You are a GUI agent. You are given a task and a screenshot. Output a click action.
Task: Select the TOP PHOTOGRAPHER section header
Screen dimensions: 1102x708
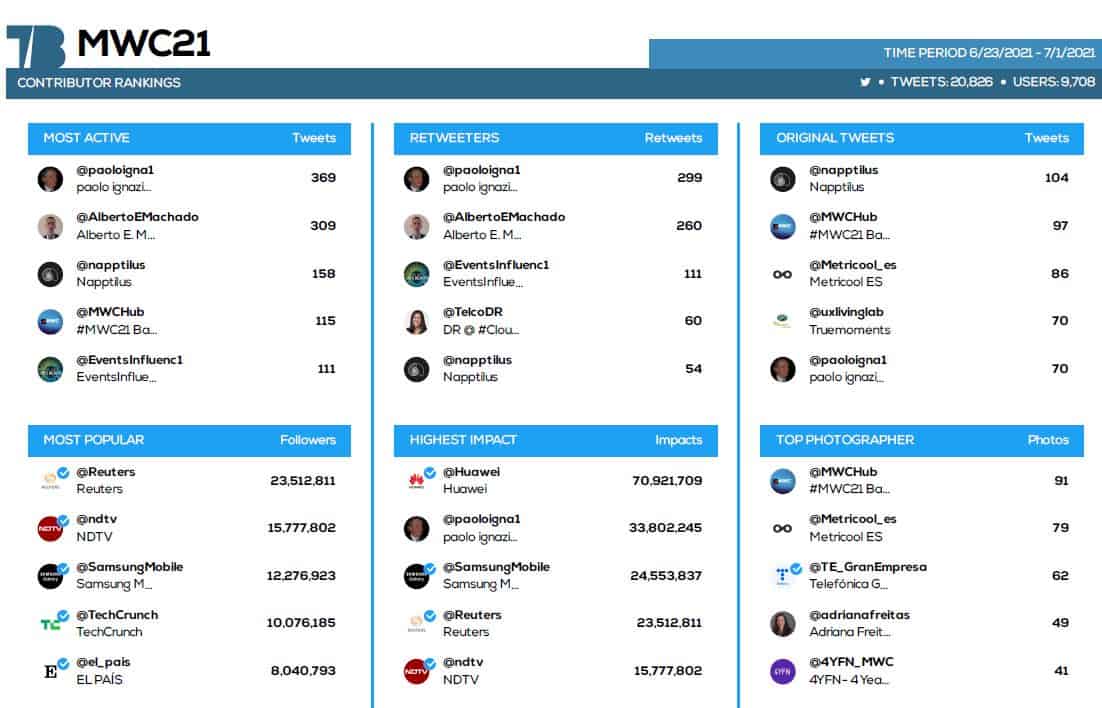922,440
